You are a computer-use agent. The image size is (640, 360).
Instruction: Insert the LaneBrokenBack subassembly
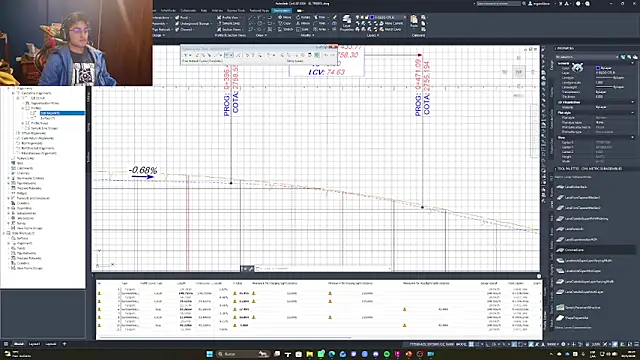pyautogui.click(x=573, y=187)
